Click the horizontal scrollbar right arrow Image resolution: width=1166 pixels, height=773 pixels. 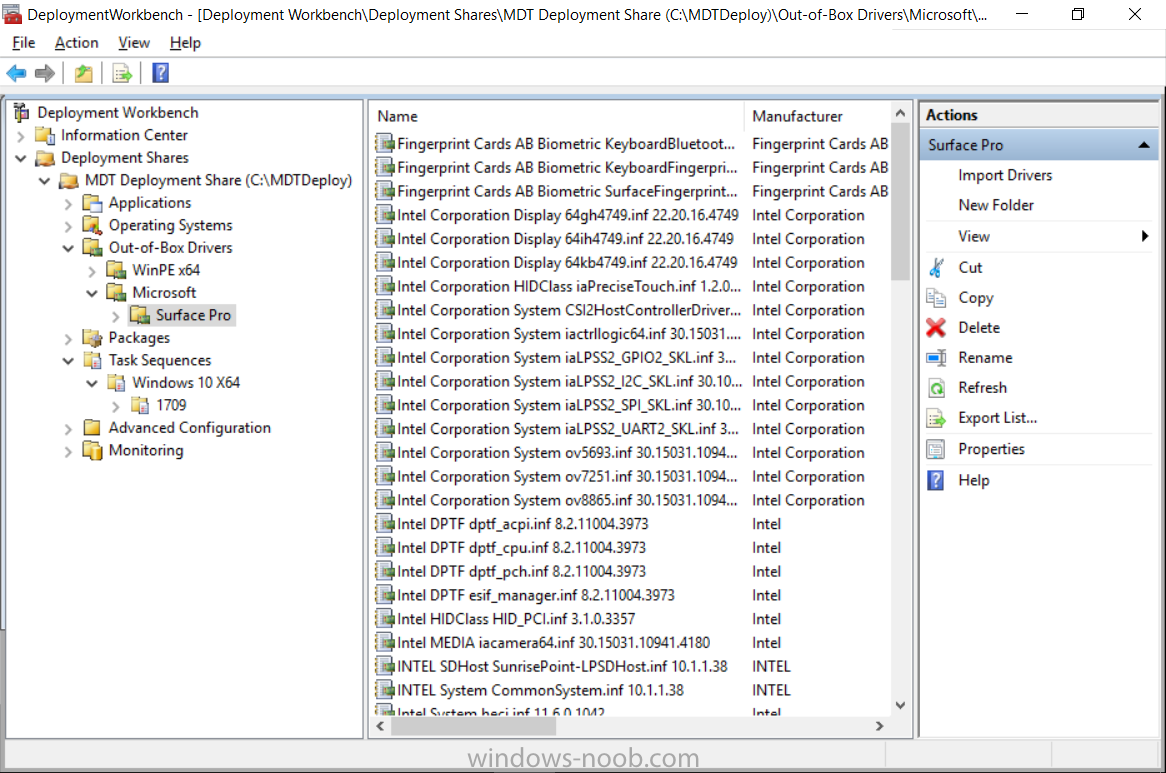coord(880,726)
